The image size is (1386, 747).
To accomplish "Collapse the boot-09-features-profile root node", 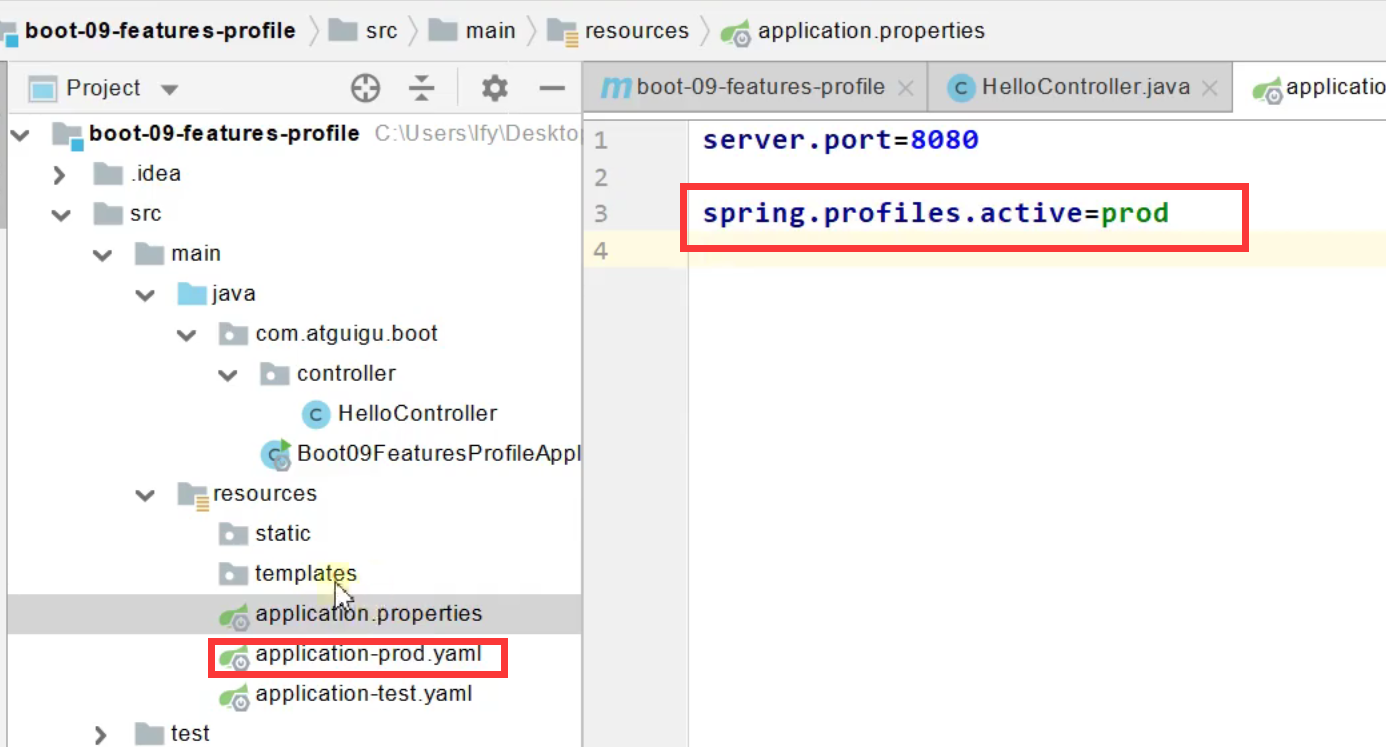I will point(21,134).
